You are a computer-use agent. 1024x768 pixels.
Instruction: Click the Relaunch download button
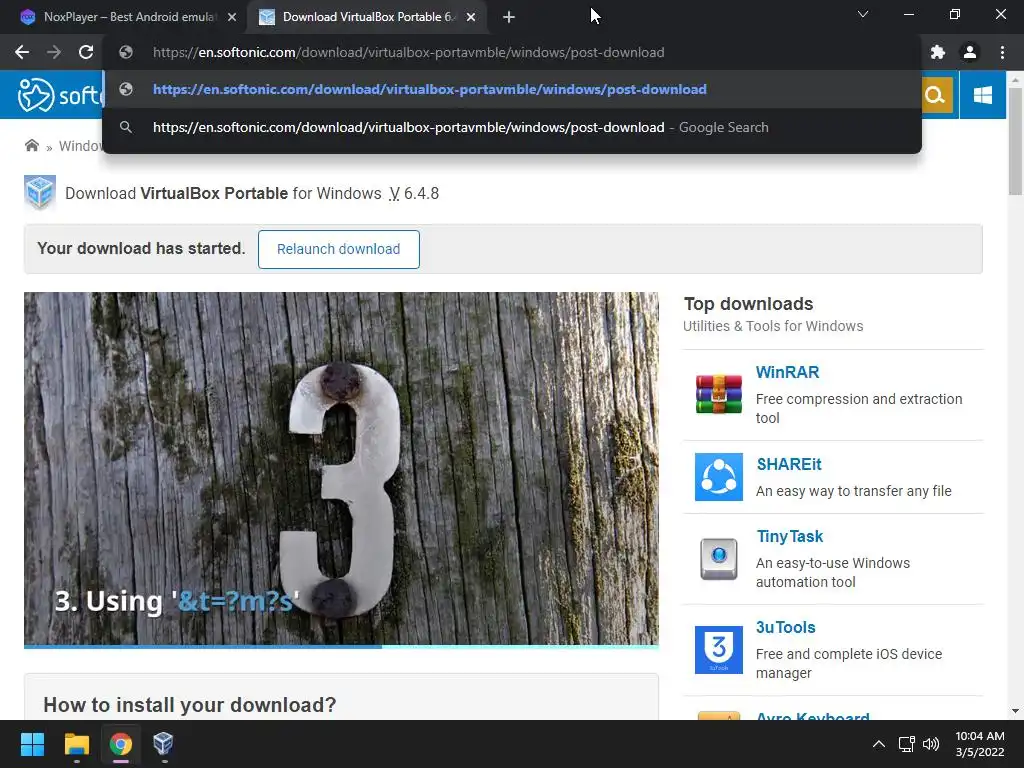pyautogui.click(x=338, y=249)
